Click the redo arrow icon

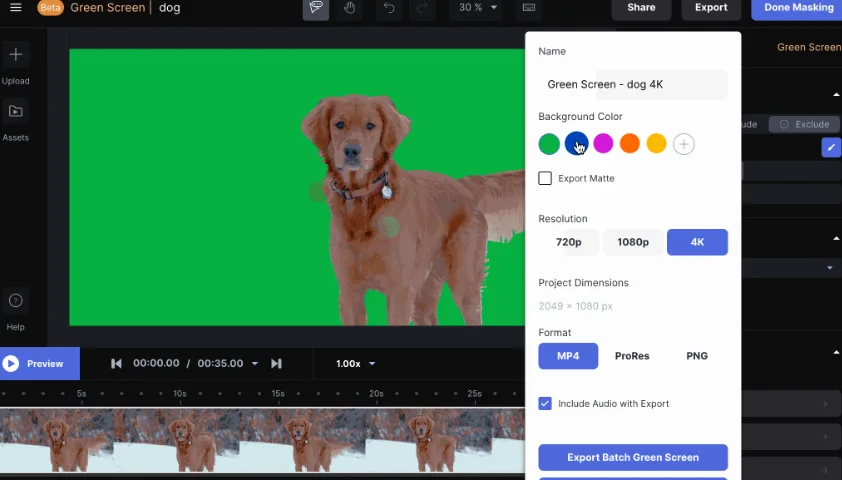[421, 8]
